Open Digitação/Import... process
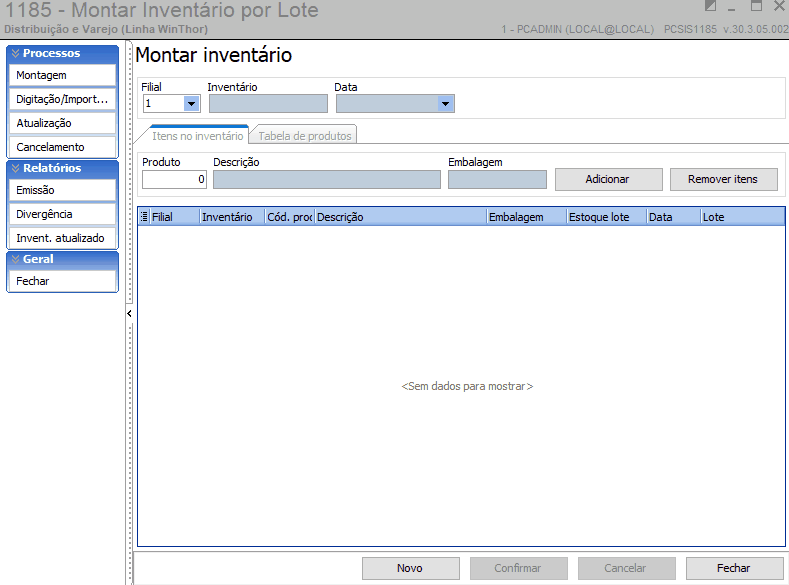Viewport: 789px width, 585px height. (62, 99)
